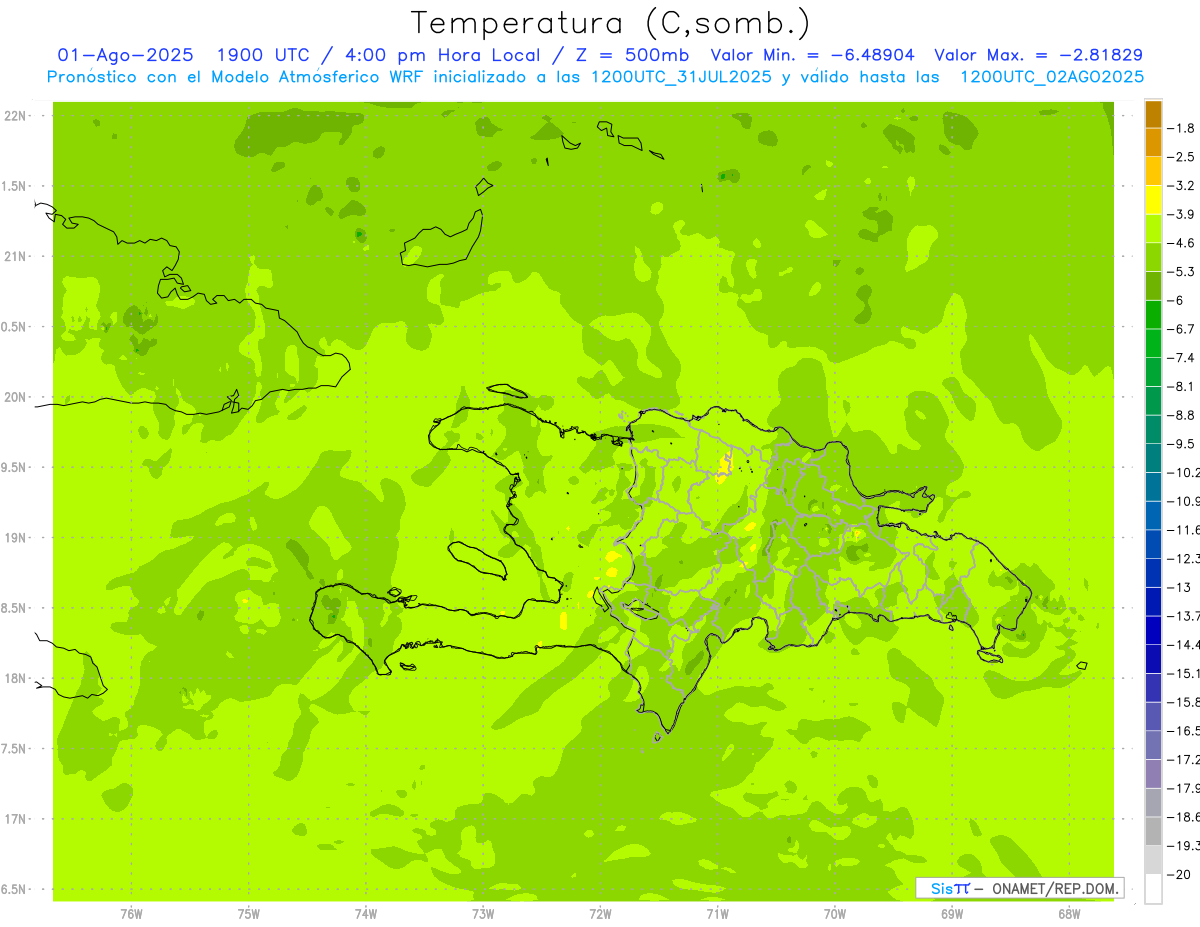1200x927 pixels.
Task: Click the "-4.6" colorbar value
Action: [x=1182, y=243]
